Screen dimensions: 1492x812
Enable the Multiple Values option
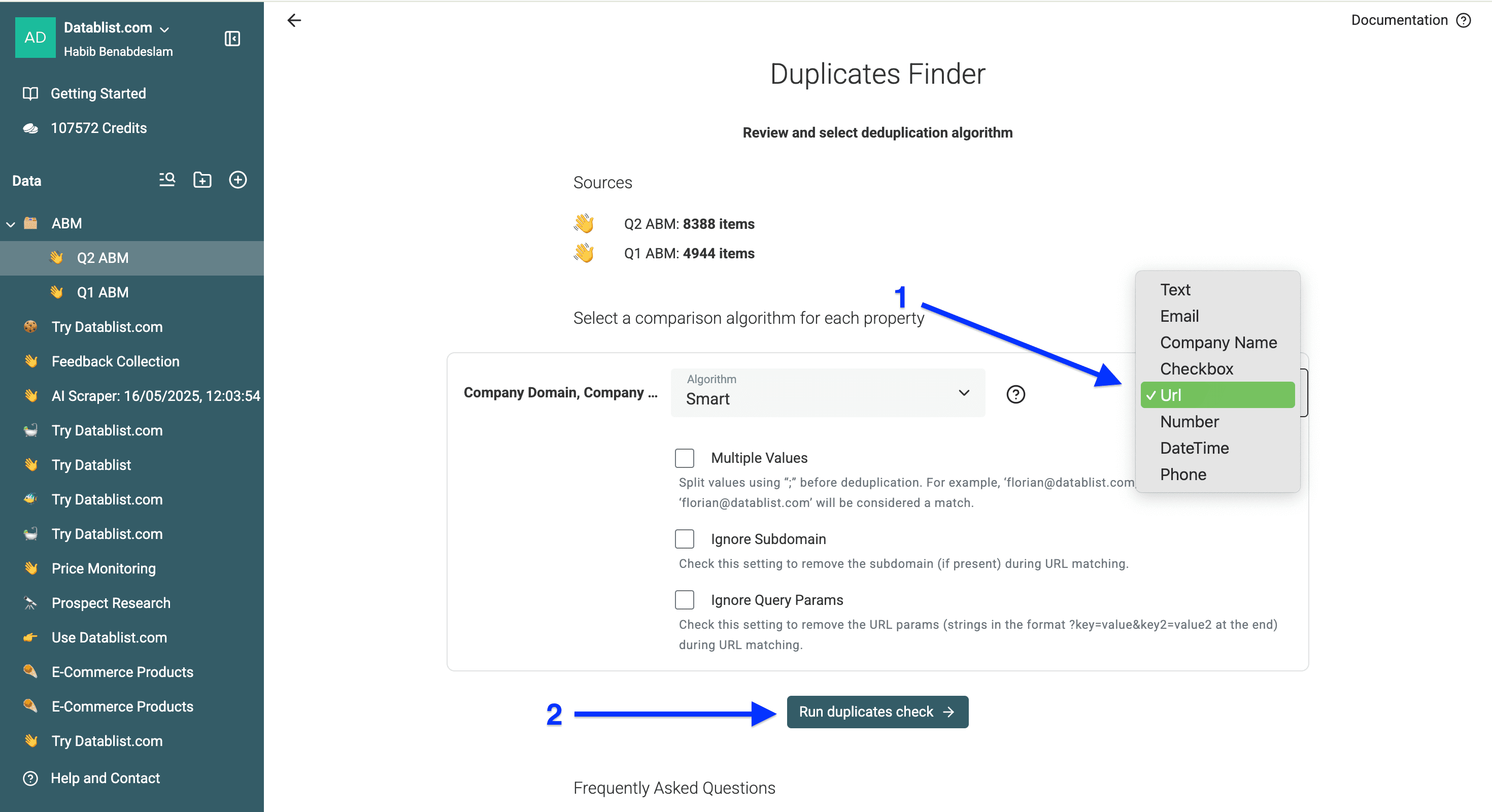click(685, 458)
